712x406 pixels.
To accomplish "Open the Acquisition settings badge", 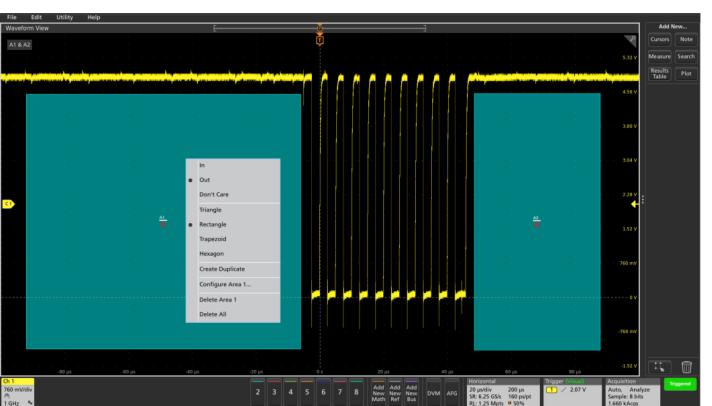I will pos(633,392).
